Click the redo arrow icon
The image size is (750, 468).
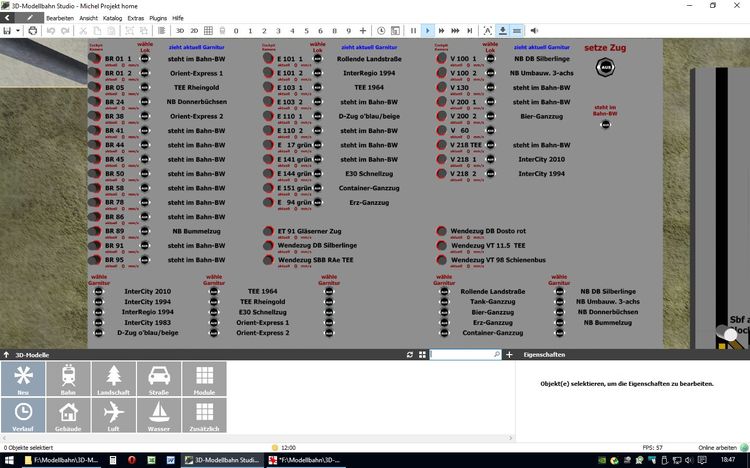[65, 31]
